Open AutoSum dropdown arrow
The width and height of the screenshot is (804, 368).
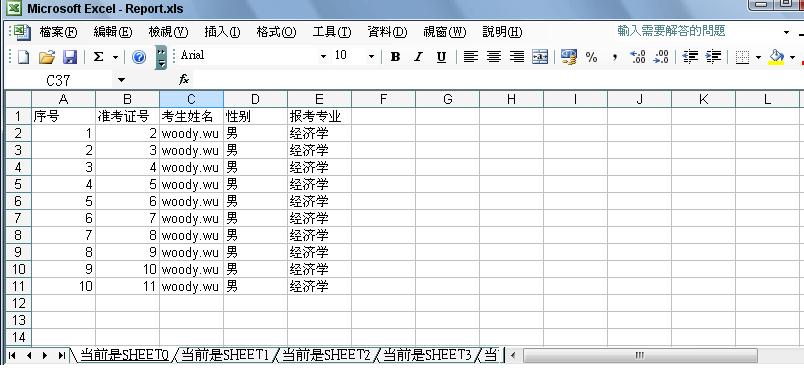click(x=115, y=57)
